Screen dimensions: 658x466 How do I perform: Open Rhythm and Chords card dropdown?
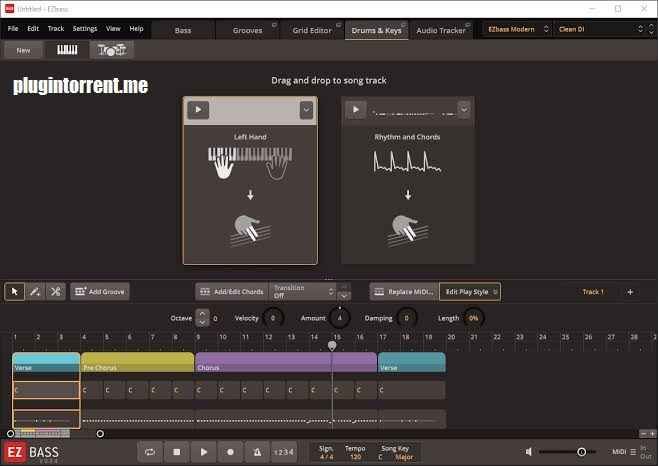464,110
